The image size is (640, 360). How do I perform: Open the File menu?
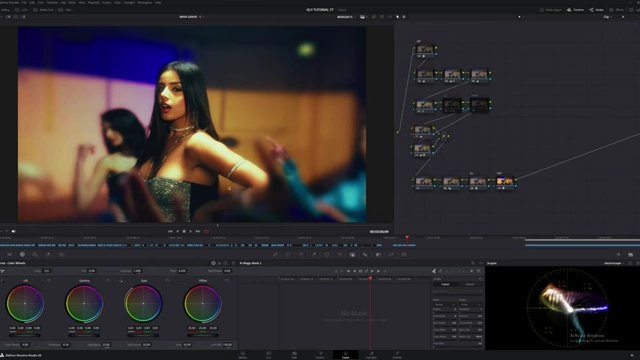[24, 2]
